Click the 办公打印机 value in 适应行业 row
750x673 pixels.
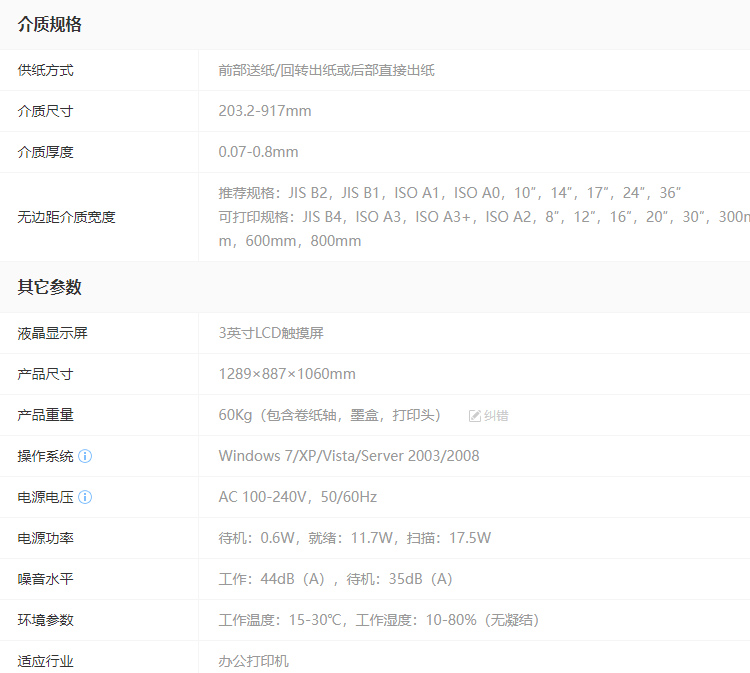pyautogui.click(x=254, y=661)
